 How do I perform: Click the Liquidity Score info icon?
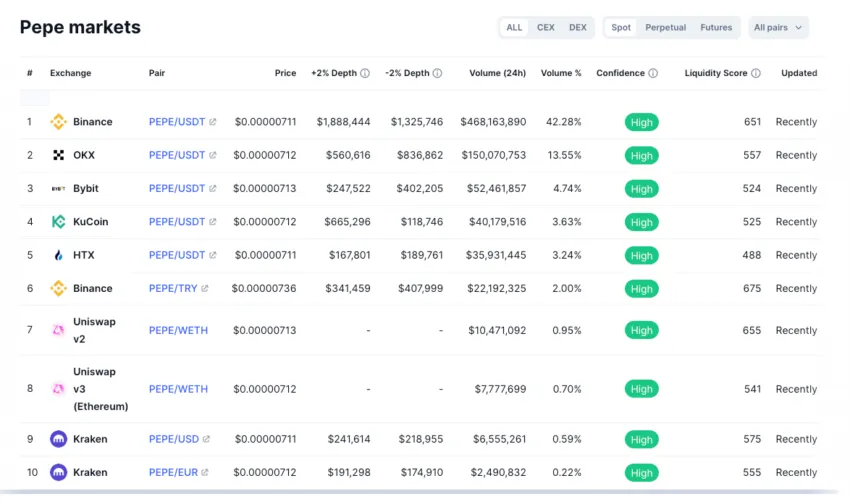756,73
